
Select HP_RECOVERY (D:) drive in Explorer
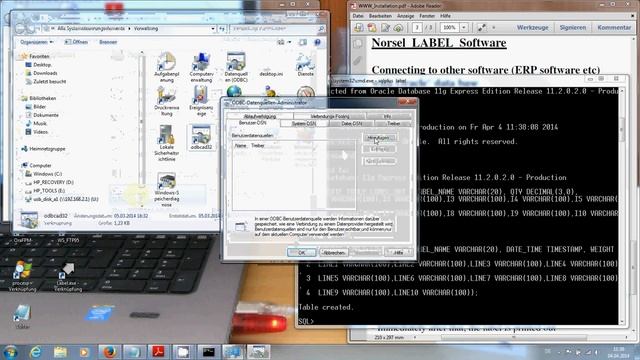[x=53, y=182]
